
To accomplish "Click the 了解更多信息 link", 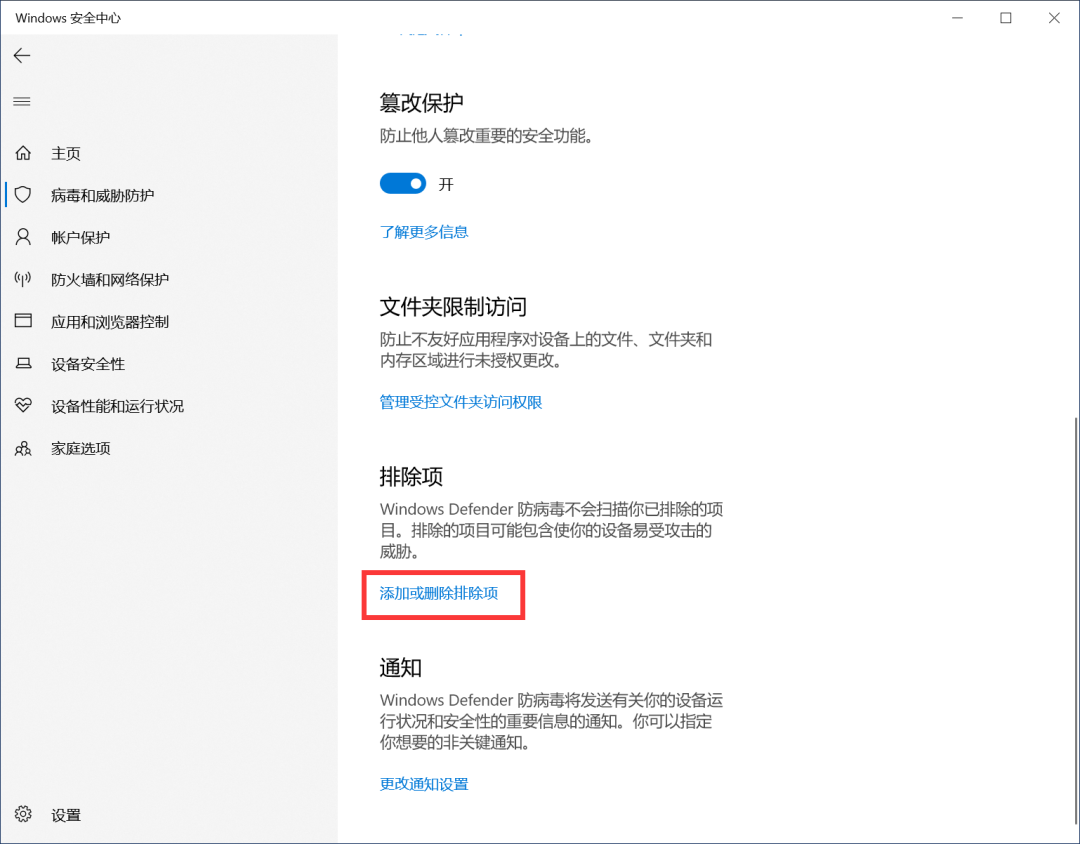I will pos(424,232).
